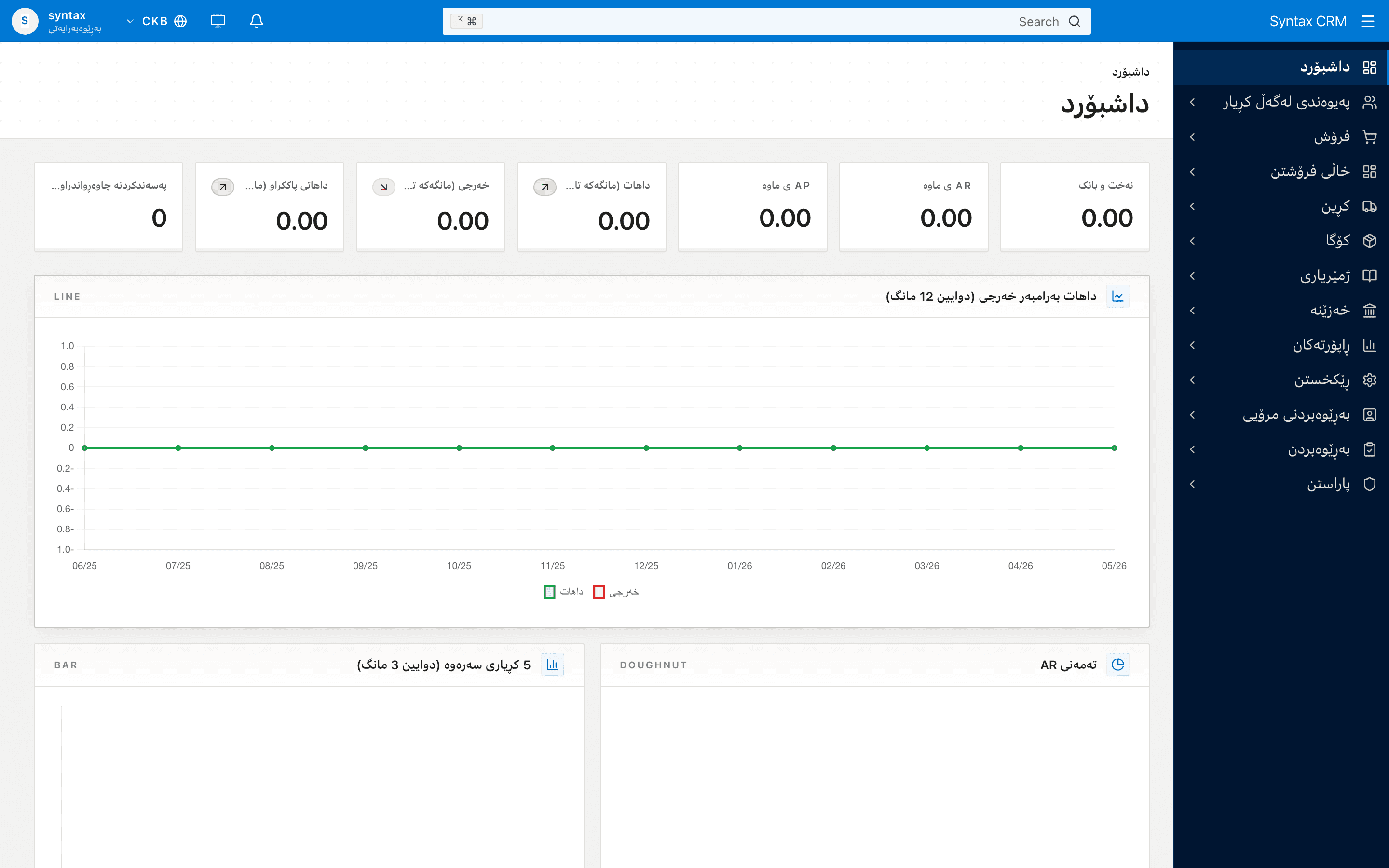Viewport: 1389px width, 868px height.
Task: Expand the ژمێریاری sidebar chevron
Action: tap(1193, 275)
